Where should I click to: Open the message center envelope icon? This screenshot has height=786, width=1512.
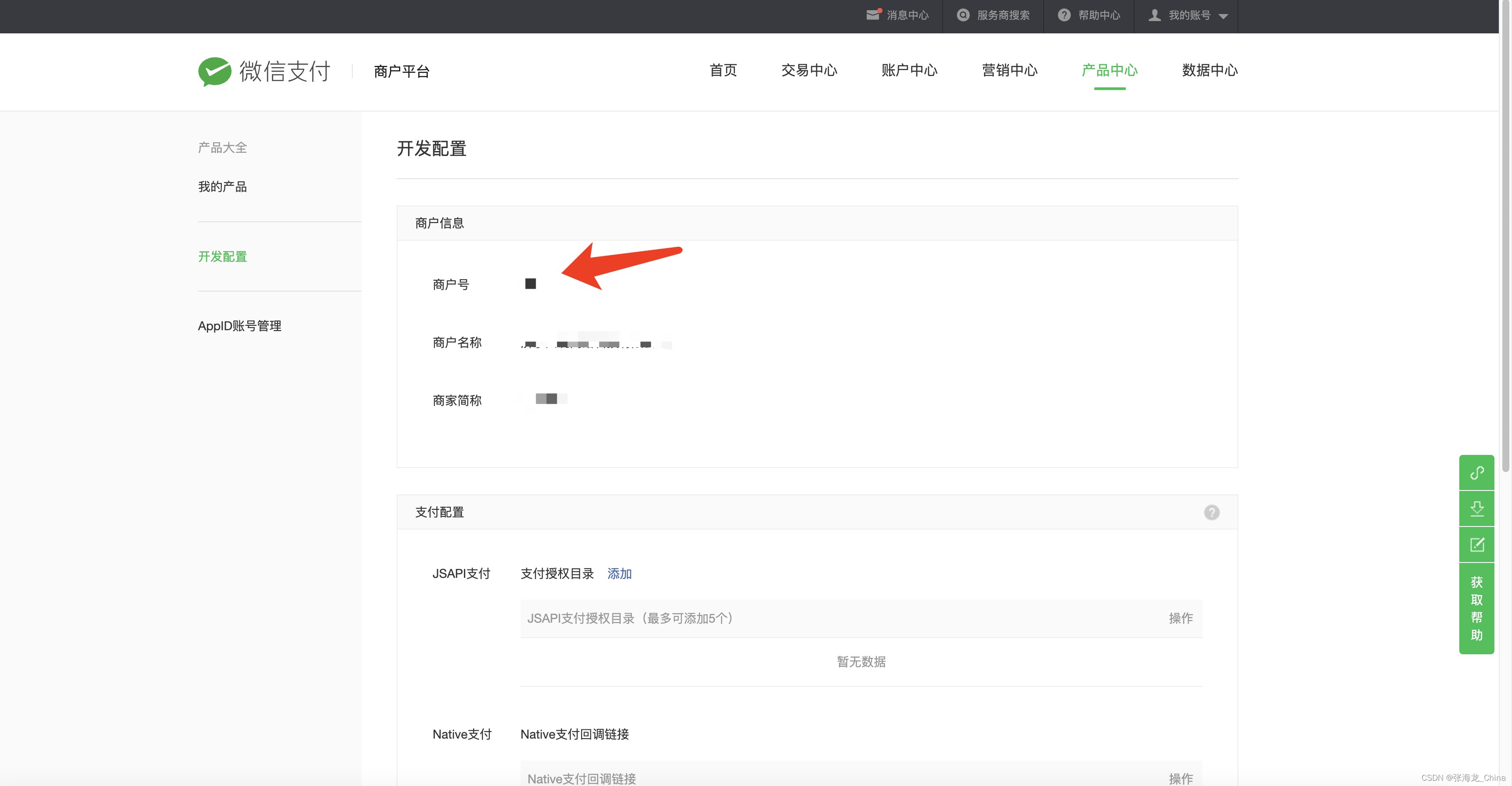(873, 15)
